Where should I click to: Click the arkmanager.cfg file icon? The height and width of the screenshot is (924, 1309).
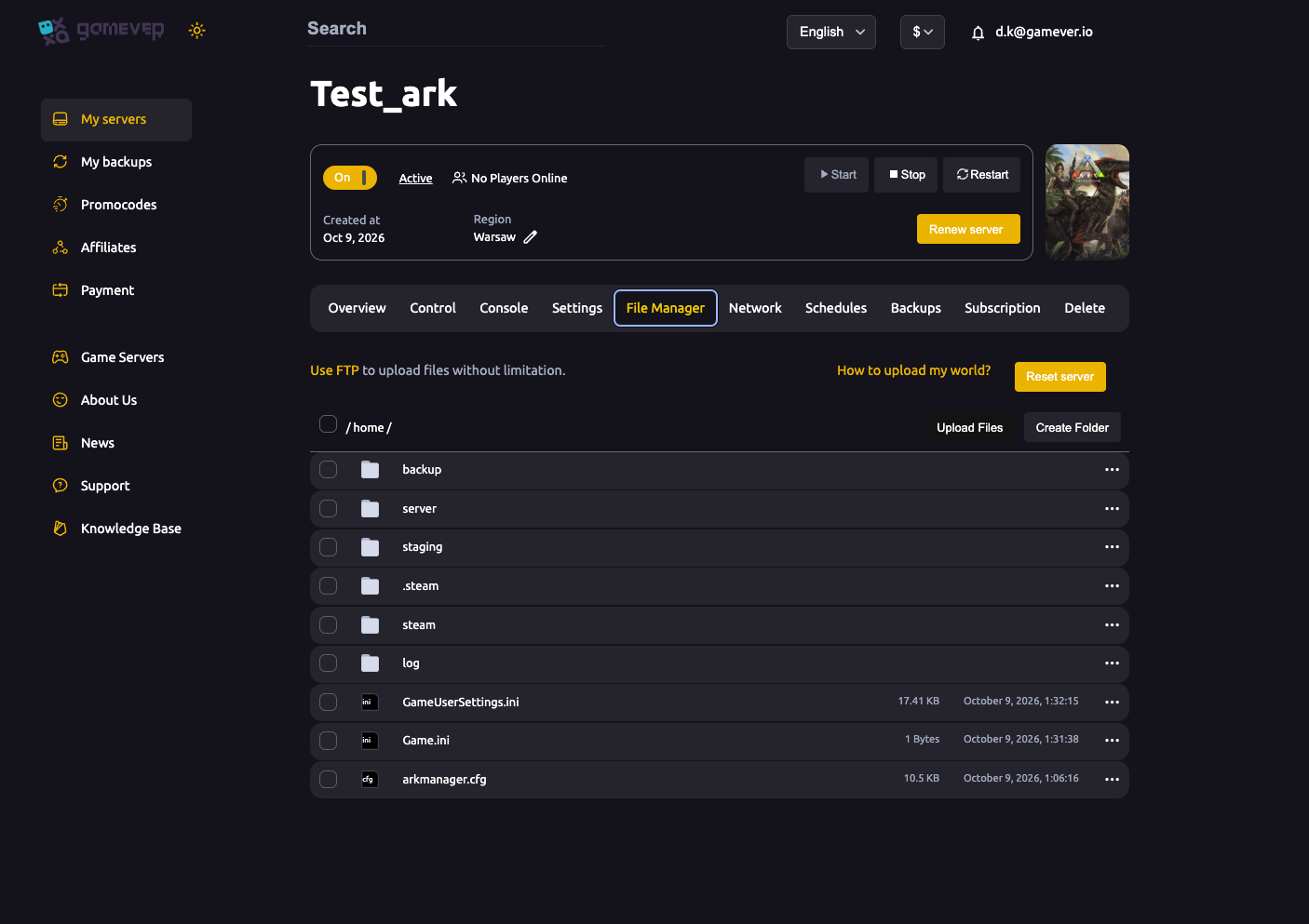pyautogui.click(x=370, y=780)
